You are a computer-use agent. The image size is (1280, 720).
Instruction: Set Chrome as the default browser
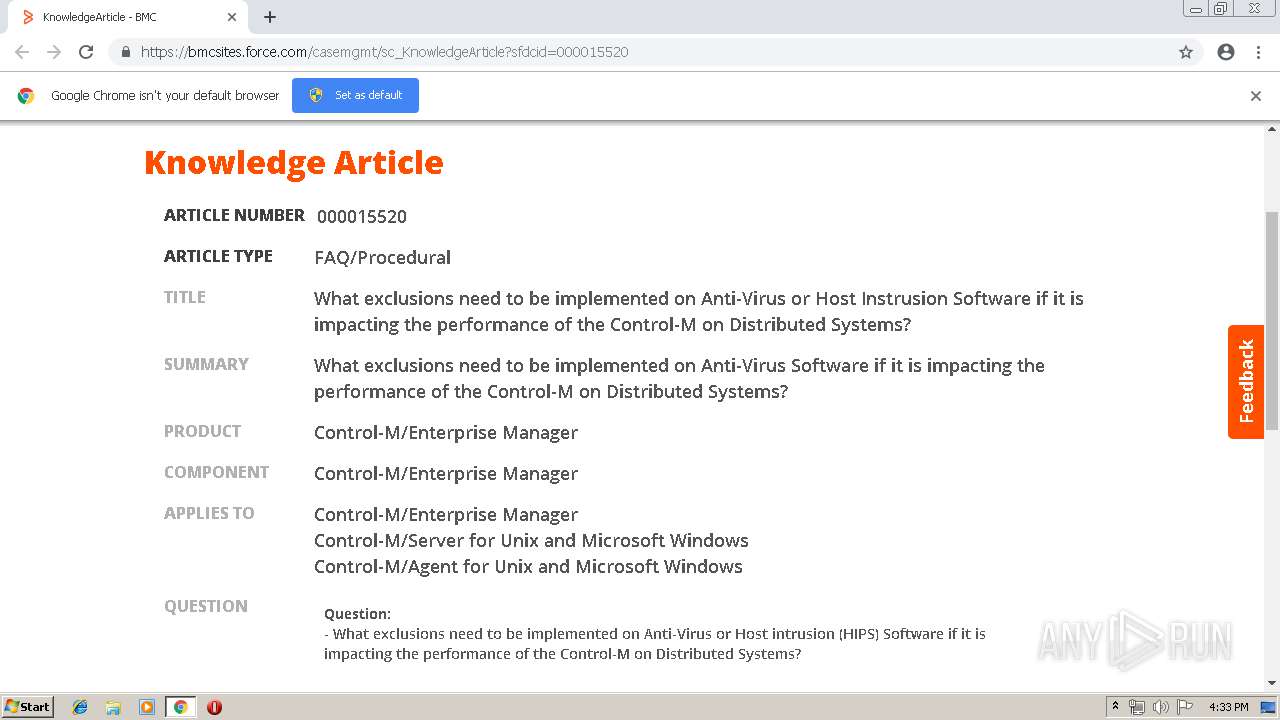tap(355, 95)
